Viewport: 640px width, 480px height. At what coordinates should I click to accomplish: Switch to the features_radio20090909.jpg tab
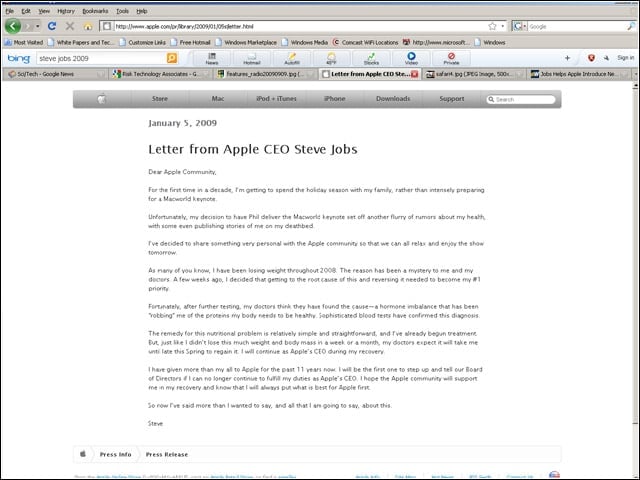[x=267, y=74]
